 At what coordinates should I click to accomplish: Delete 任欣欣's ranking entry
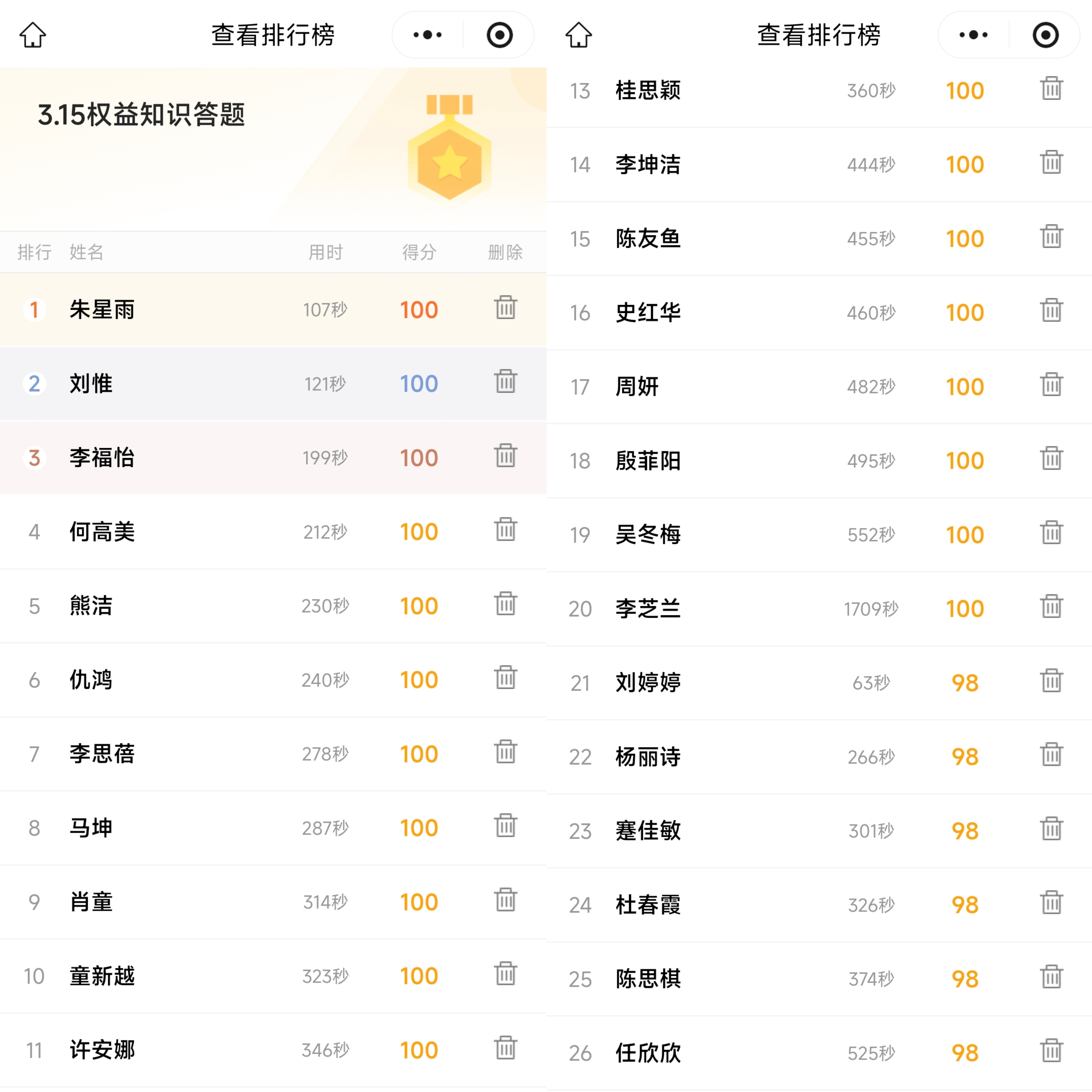click(1051, 1051)
